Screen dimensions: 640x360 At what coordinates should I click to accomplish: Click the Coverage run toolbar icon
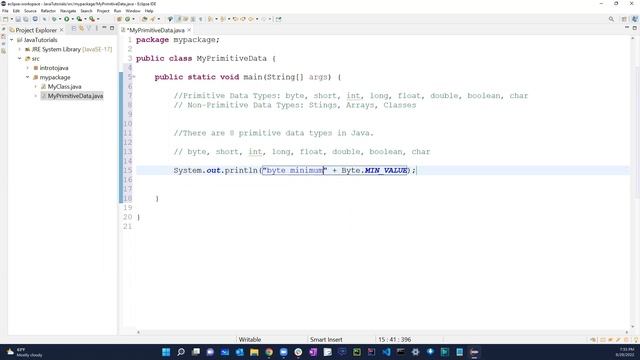(x=79, y=19)
